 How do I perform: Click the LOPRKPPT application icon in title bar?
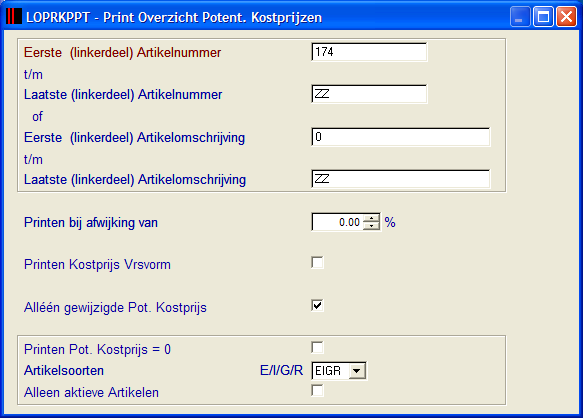pos(14,16)
